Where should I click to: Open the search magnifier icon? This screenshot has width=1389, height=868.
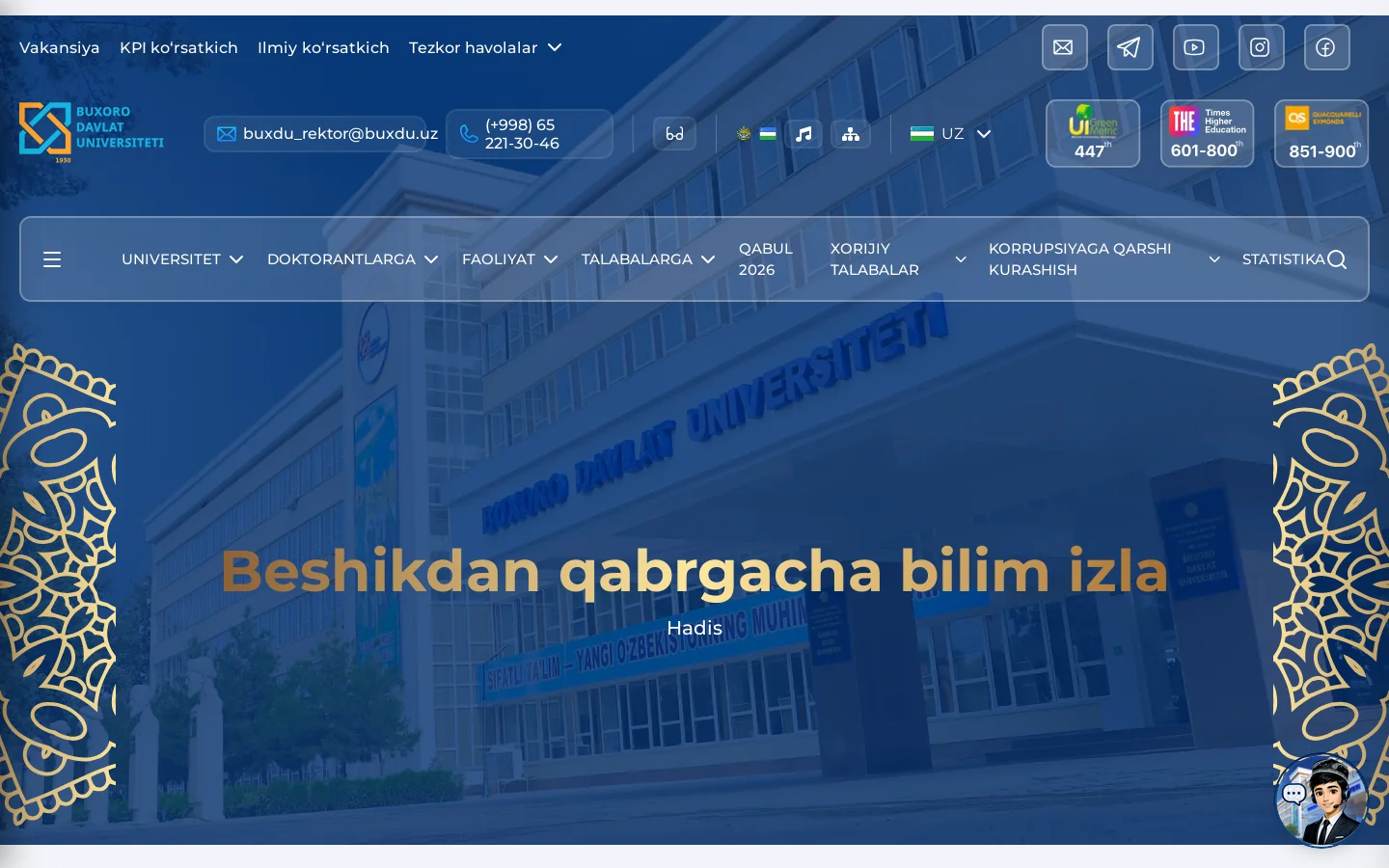coord(1336,259)
